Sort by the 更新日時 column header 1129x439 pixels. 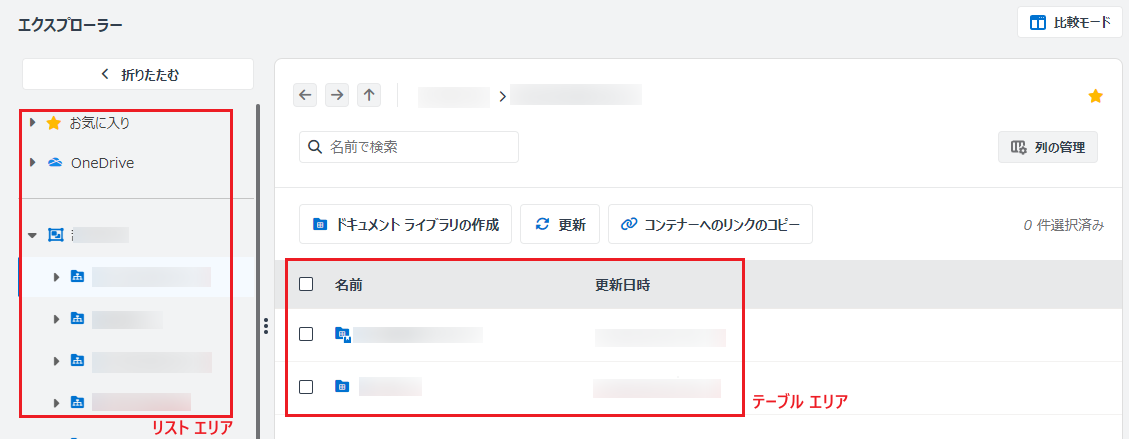623,285
